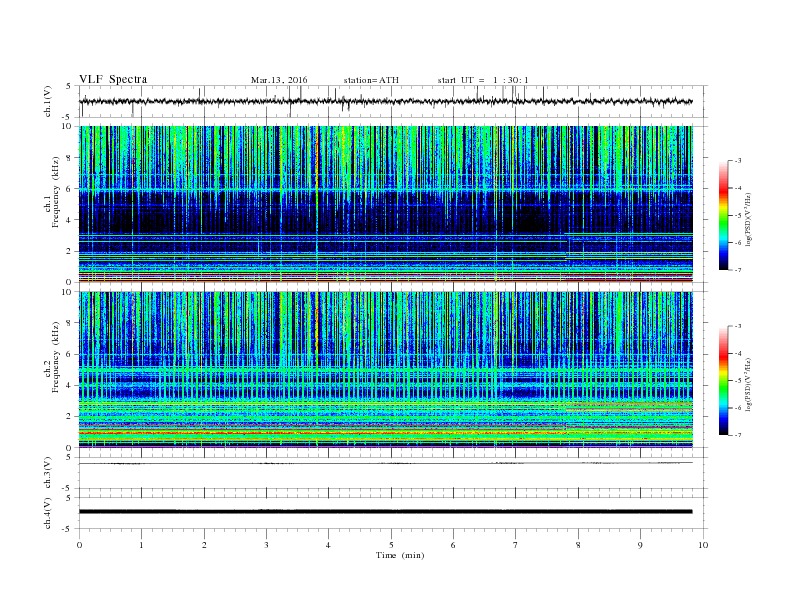
Task: Select the ch.1 "Frequency (kHz)" axis label
Action: 56,192
